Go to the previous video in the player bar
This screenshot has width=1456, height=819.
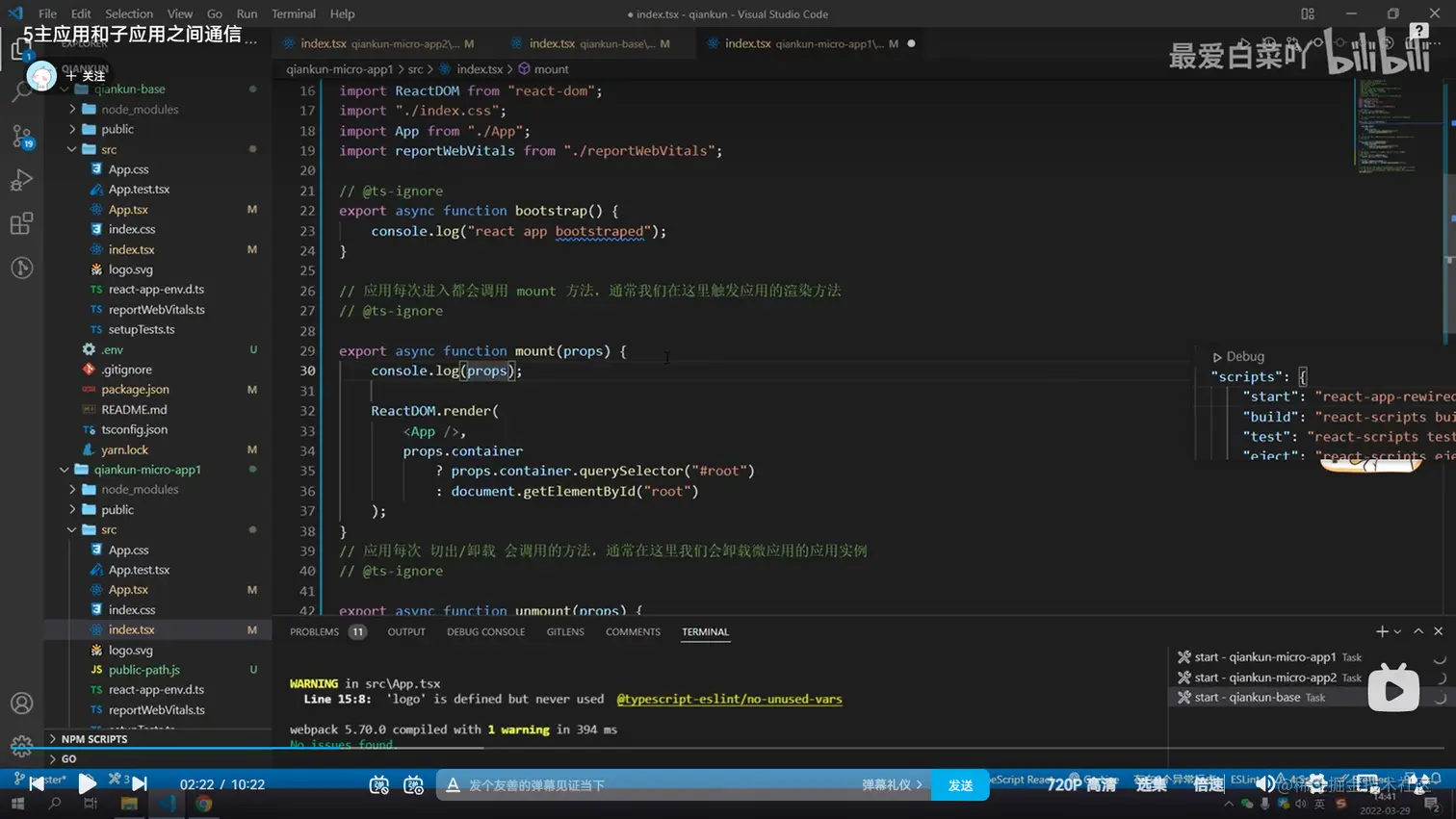pos(37,784)
